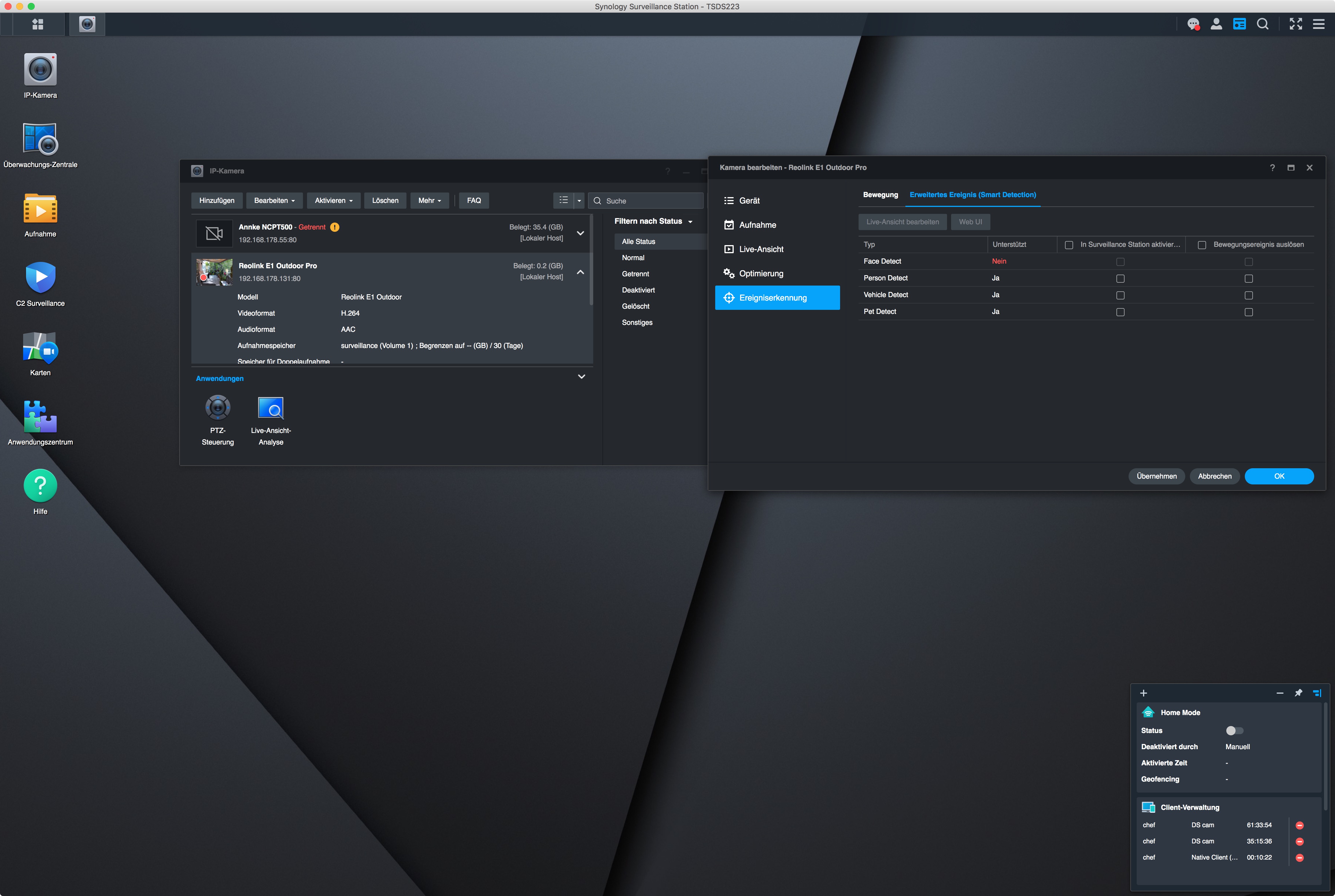Disconnect first chef DS cam client
Viewport: 1335px width, 896px height.
point(1299,825)
